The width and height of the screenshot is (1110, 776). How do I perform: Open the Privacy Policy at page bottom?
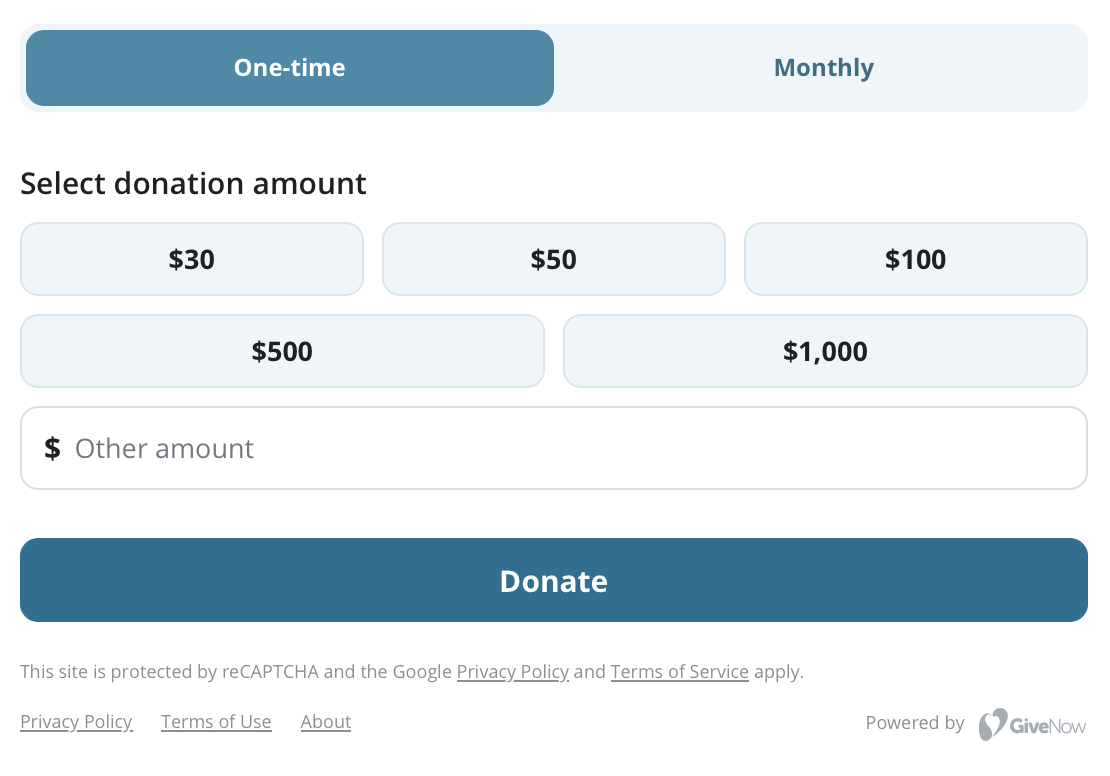pos(76,721)
